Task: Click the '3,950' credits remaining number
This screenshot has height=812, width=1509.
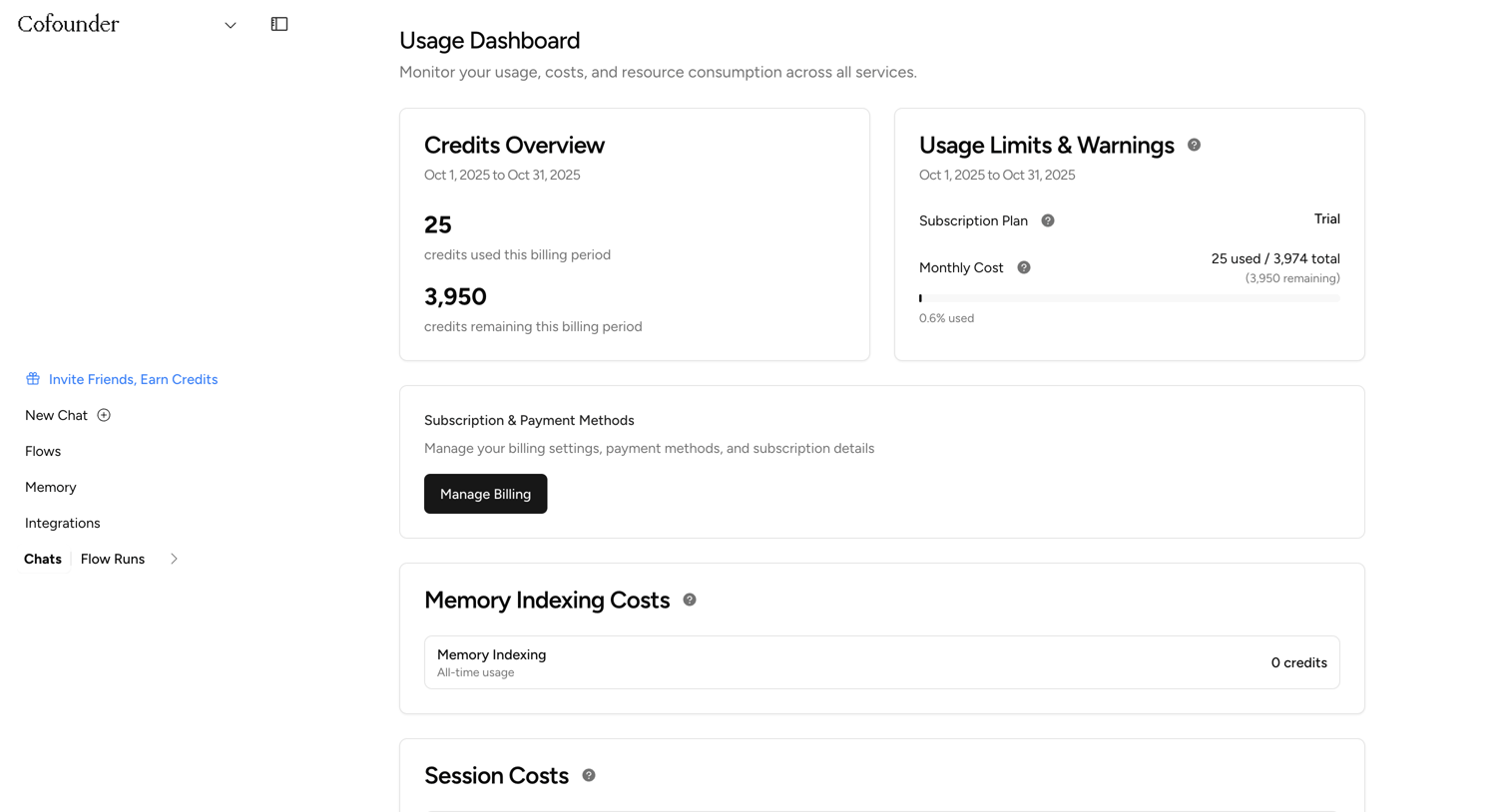Action: pyautogui.click(x=455, y=296)
